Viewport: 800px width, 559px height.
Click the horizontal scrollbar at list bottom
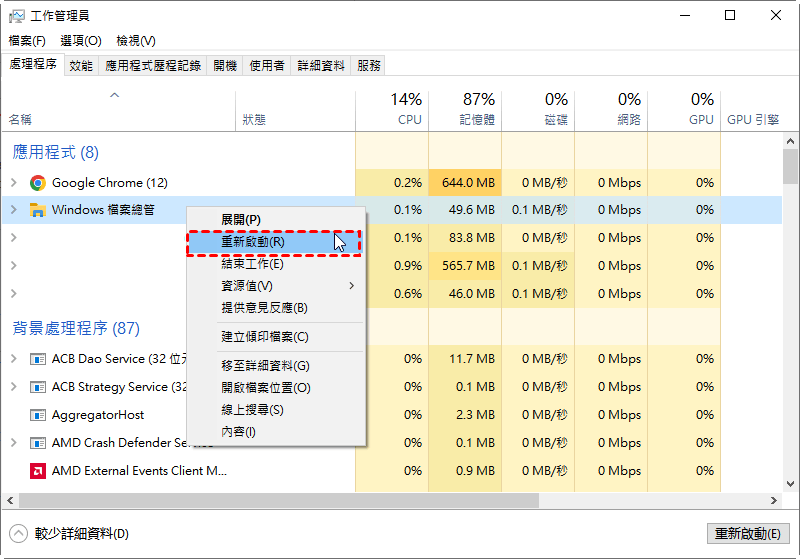[x=280, y=499]
